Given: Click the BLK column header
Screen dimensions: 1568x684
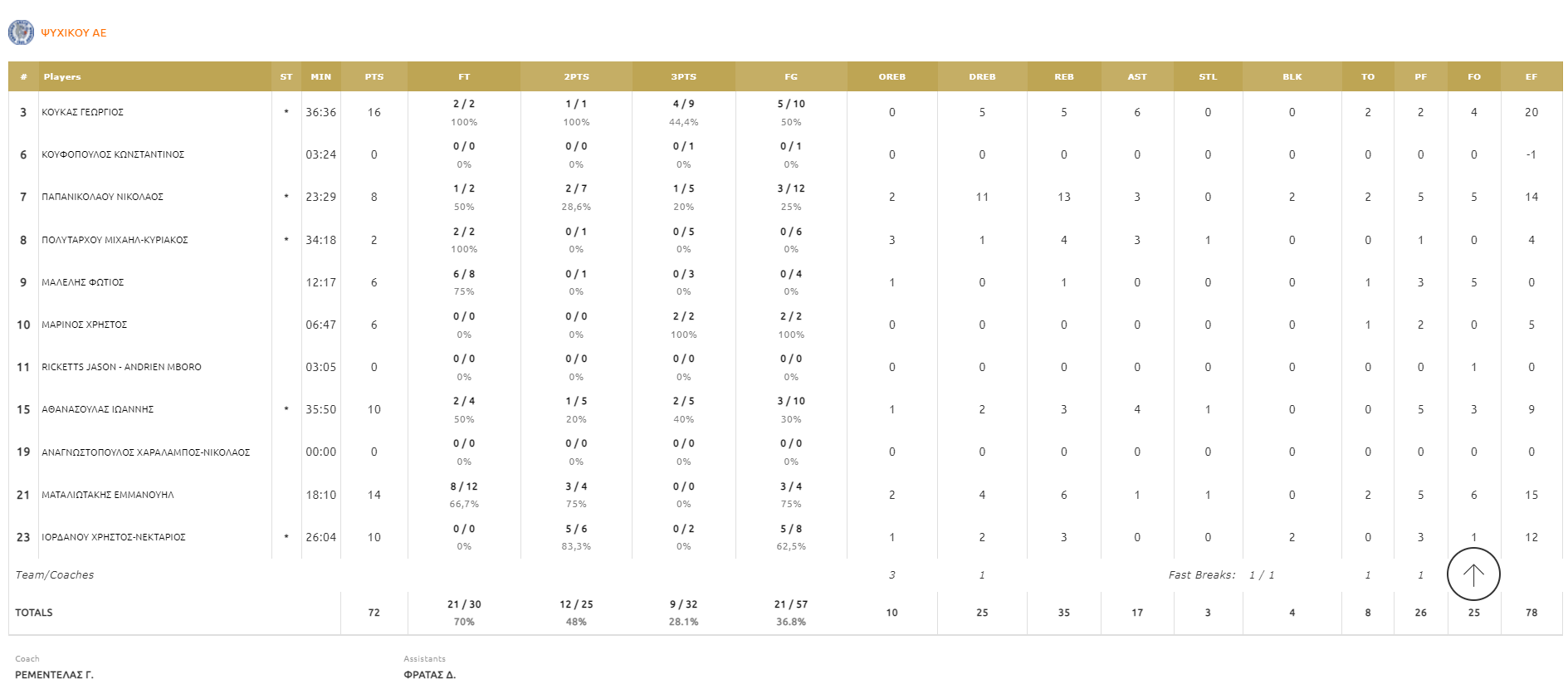Looking at the screenshot, I should click(x=1292, y=76).
